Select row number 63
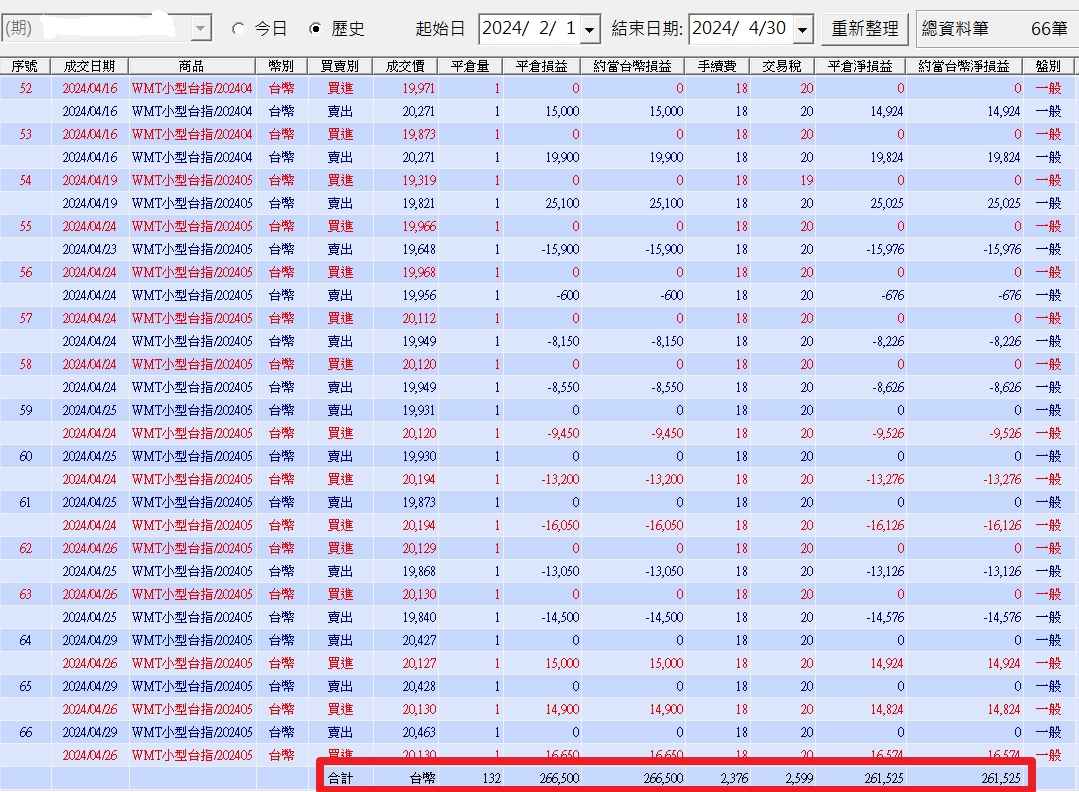This screenshot has width=1079, height=792. coord(25,595)
